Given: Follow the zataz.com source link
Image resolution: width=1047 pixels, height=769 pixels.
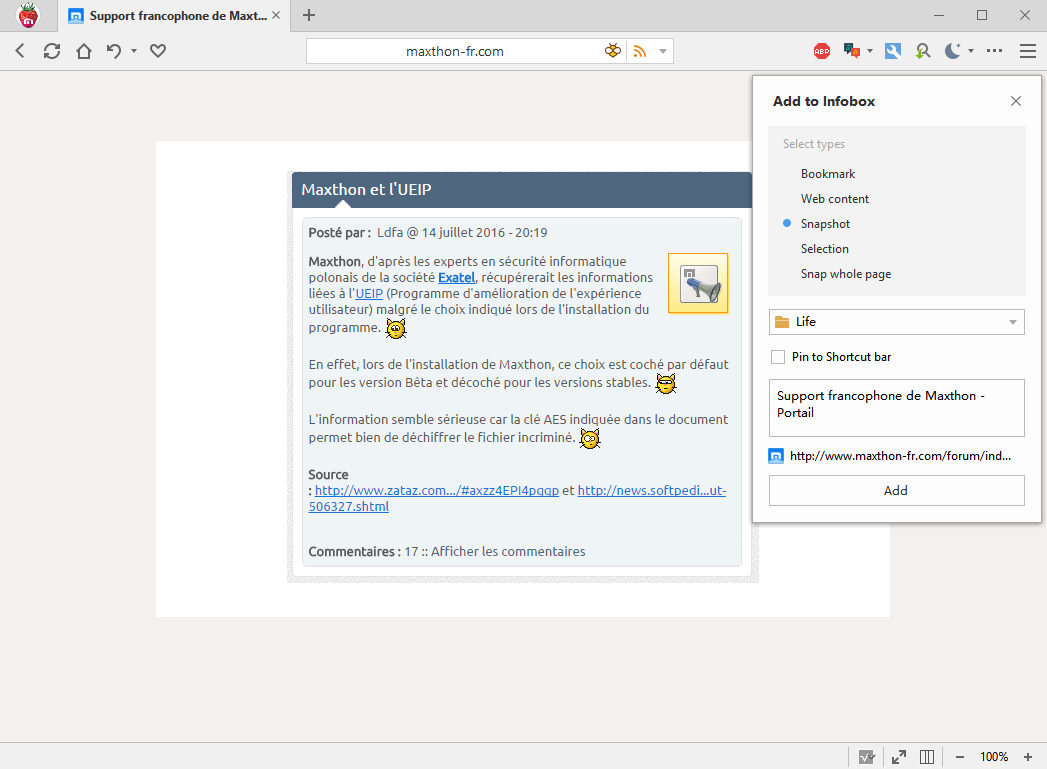Looking at the screenshot, I should click(x=437, y=491).
